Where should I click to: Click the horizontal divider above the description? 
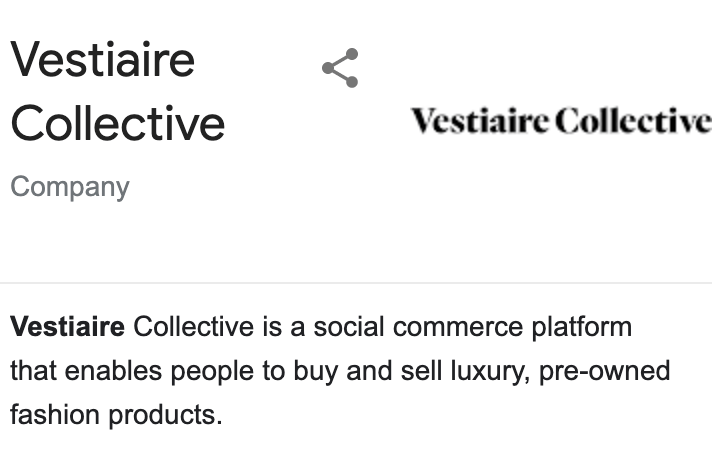coord(356,283)
